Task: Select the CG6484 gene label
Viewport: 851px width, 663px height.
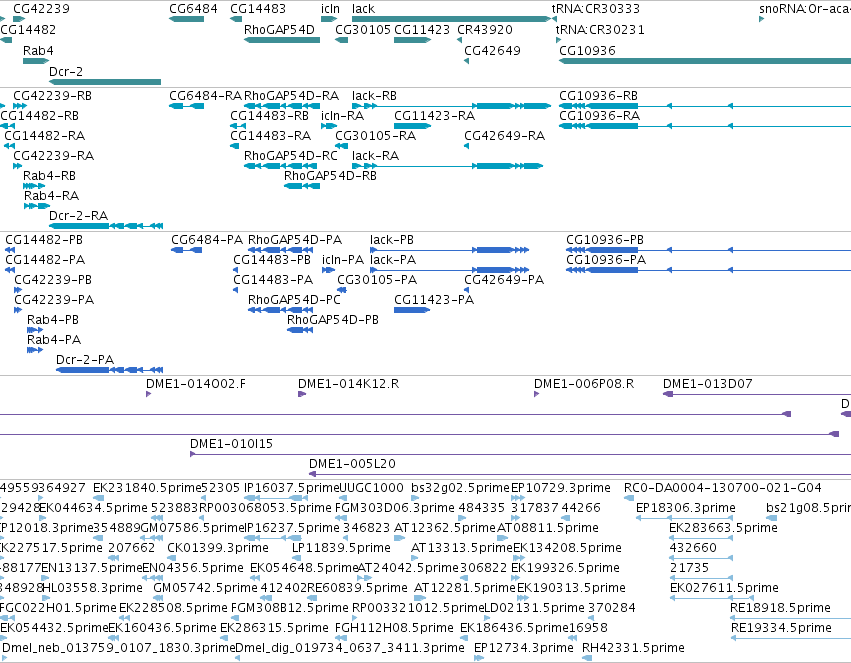Action: (x=193, y=9)
